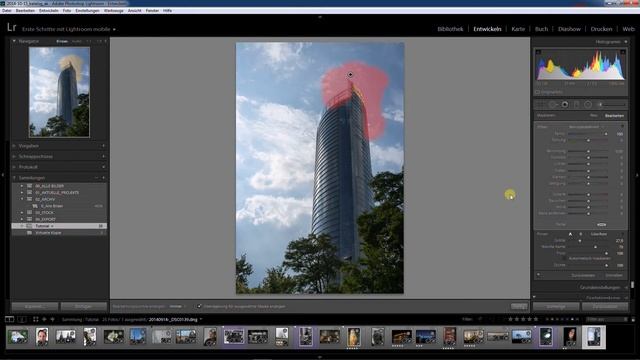Click the Kopieren button

point(35,307)
